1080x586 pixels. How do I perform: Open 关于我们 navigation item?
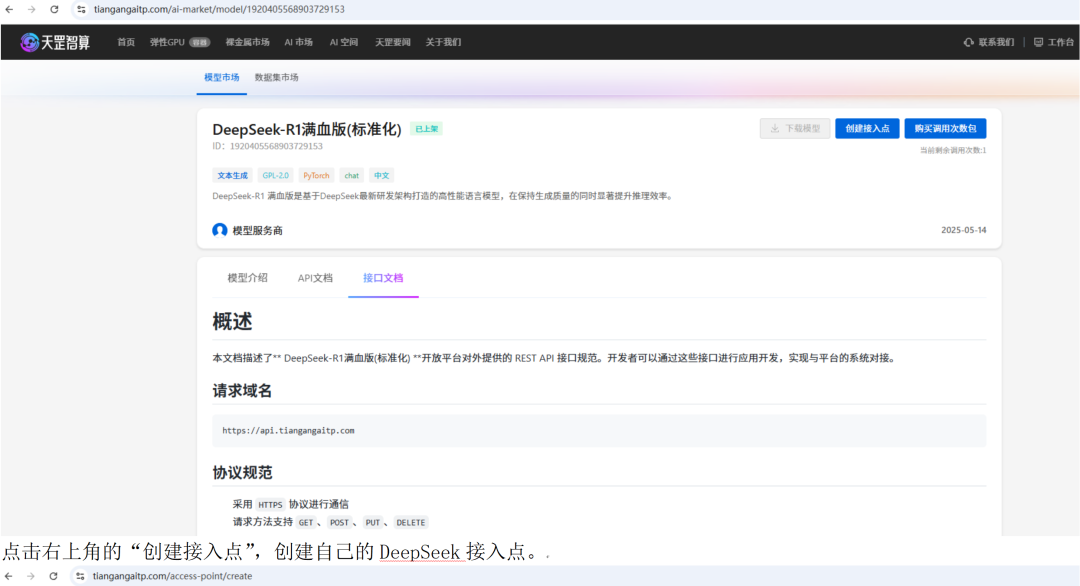(443, 43)
